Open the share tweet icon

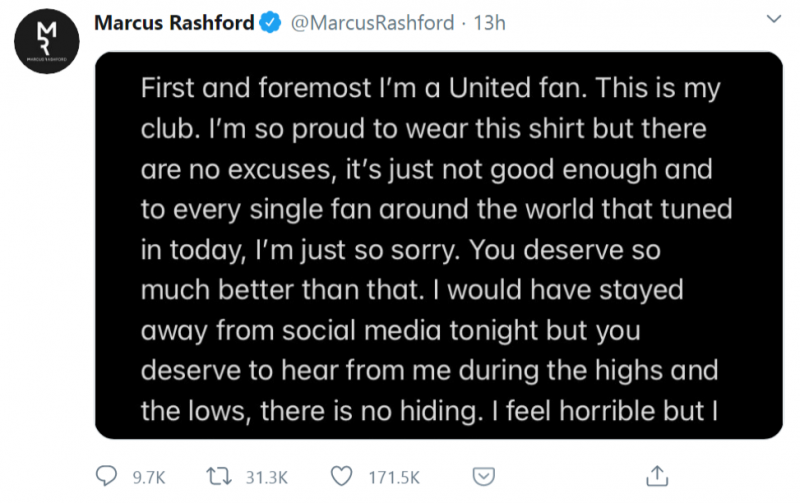point(657,473)
